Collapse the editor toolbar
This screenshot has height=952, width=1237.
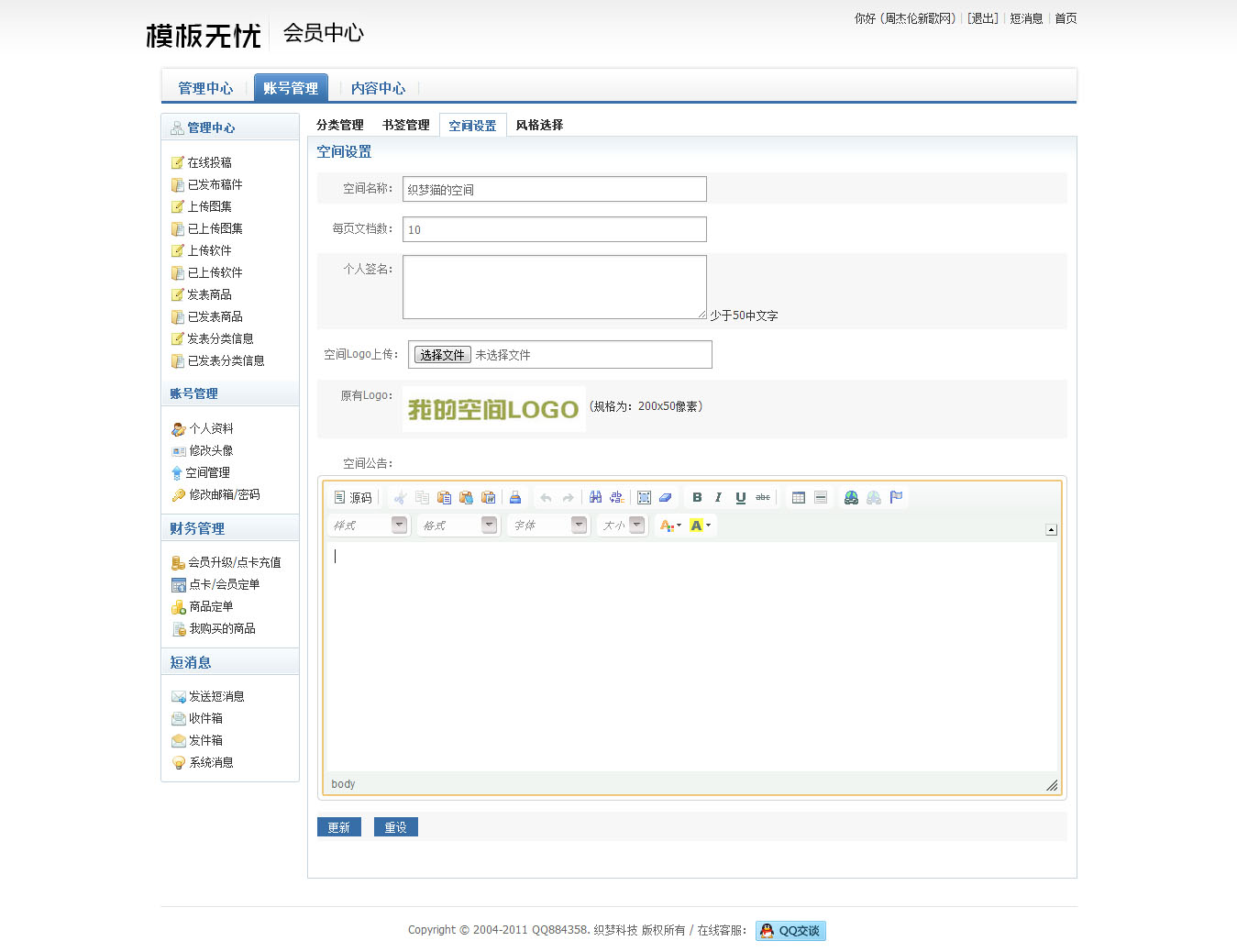[1051, 529]
